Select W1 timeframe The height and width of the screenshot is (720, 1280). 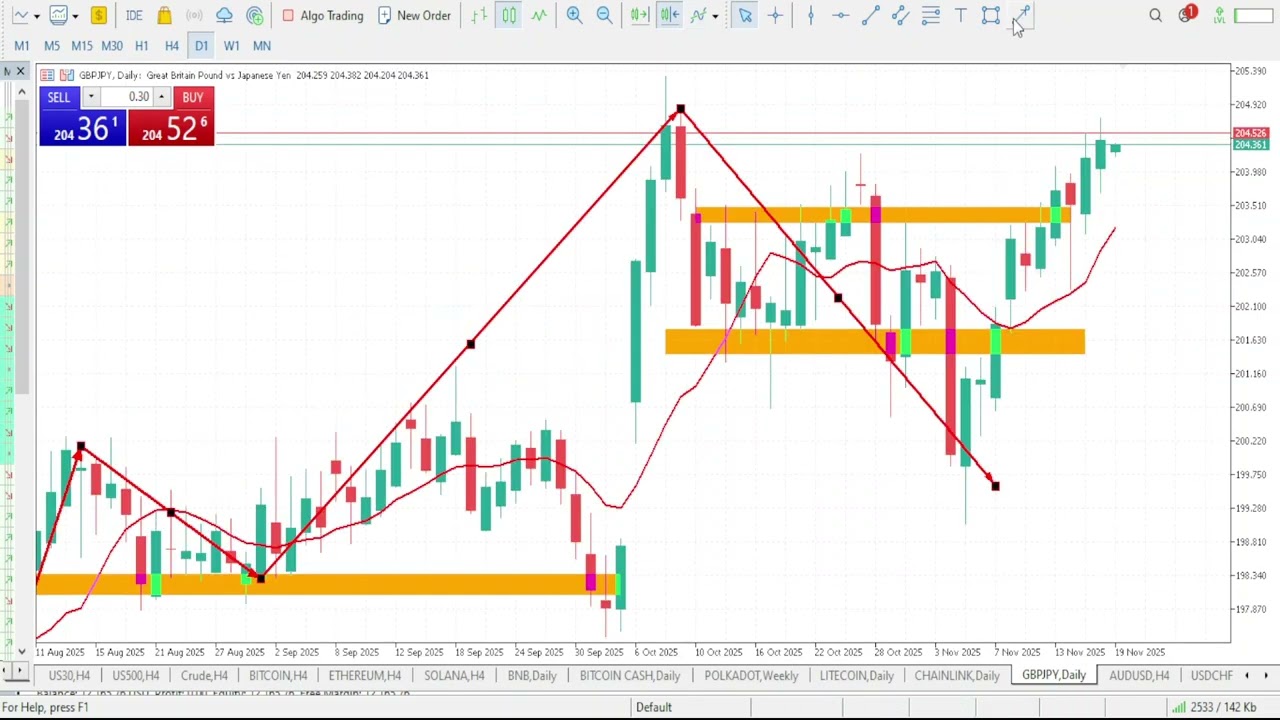232,45
